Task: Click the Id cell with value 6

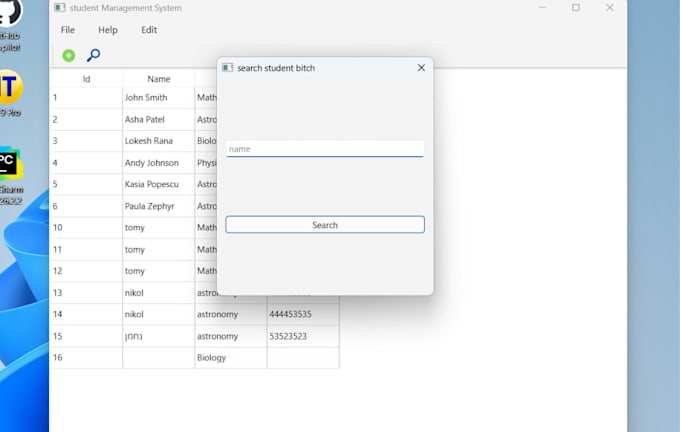Action: [x=86, y=206]
